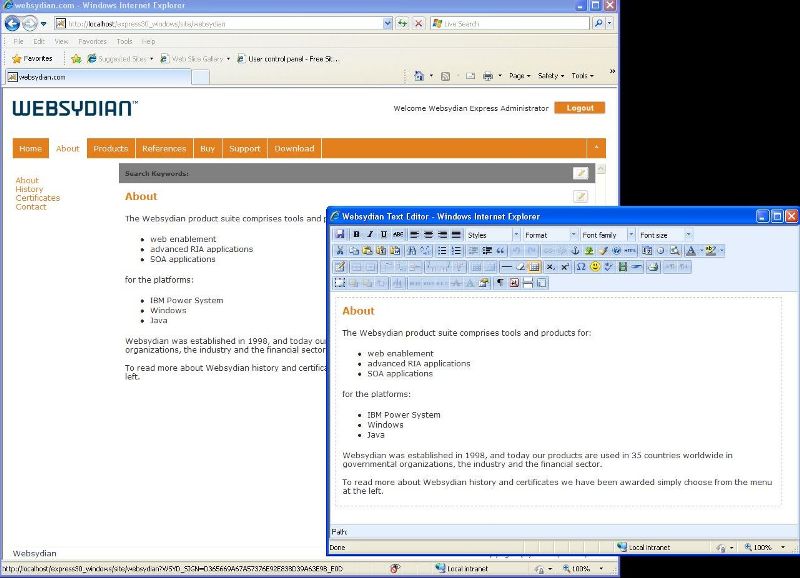The image size is (800, 578).
Task: Toggle bold in the text editor
Action: point(356,235)
